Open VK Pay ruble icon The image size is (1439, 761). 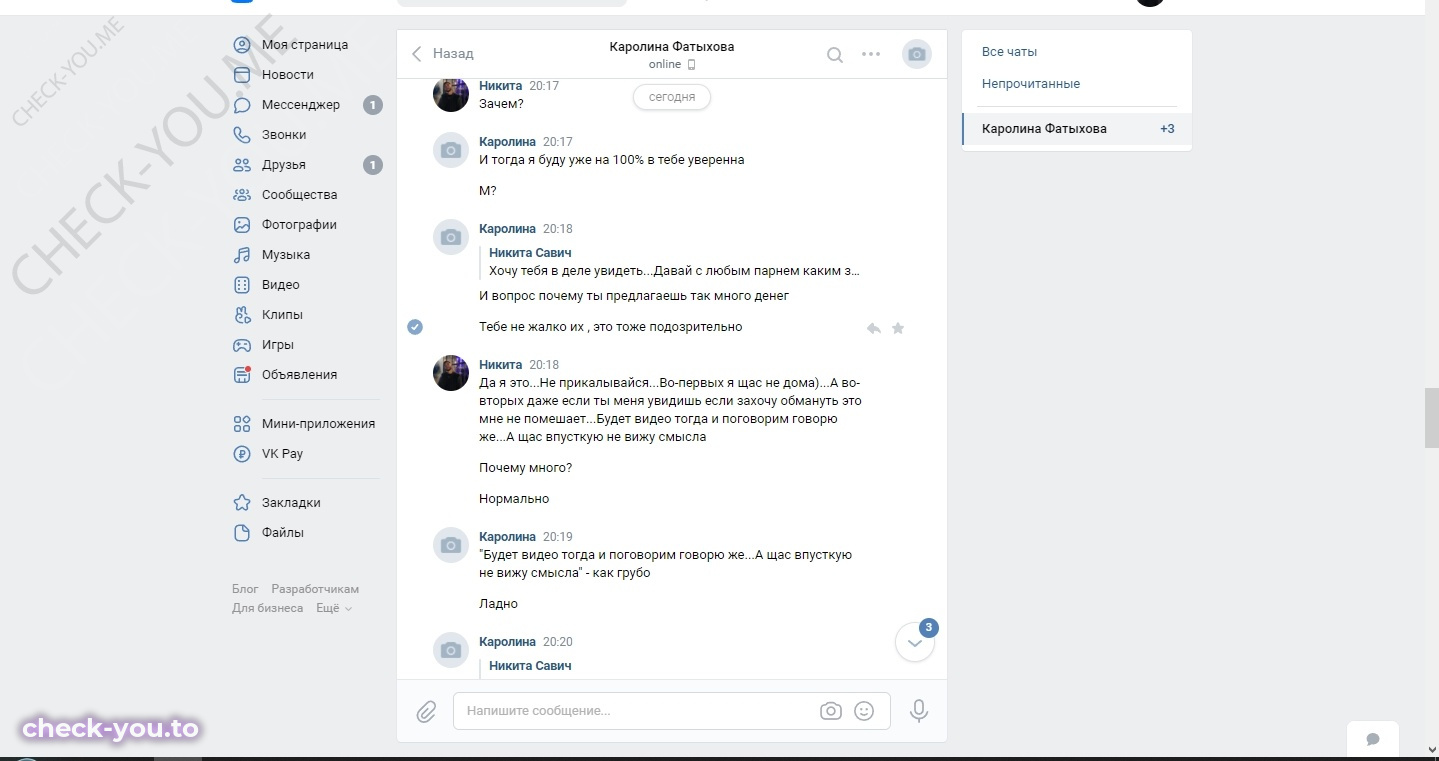(x=242, y=454)
